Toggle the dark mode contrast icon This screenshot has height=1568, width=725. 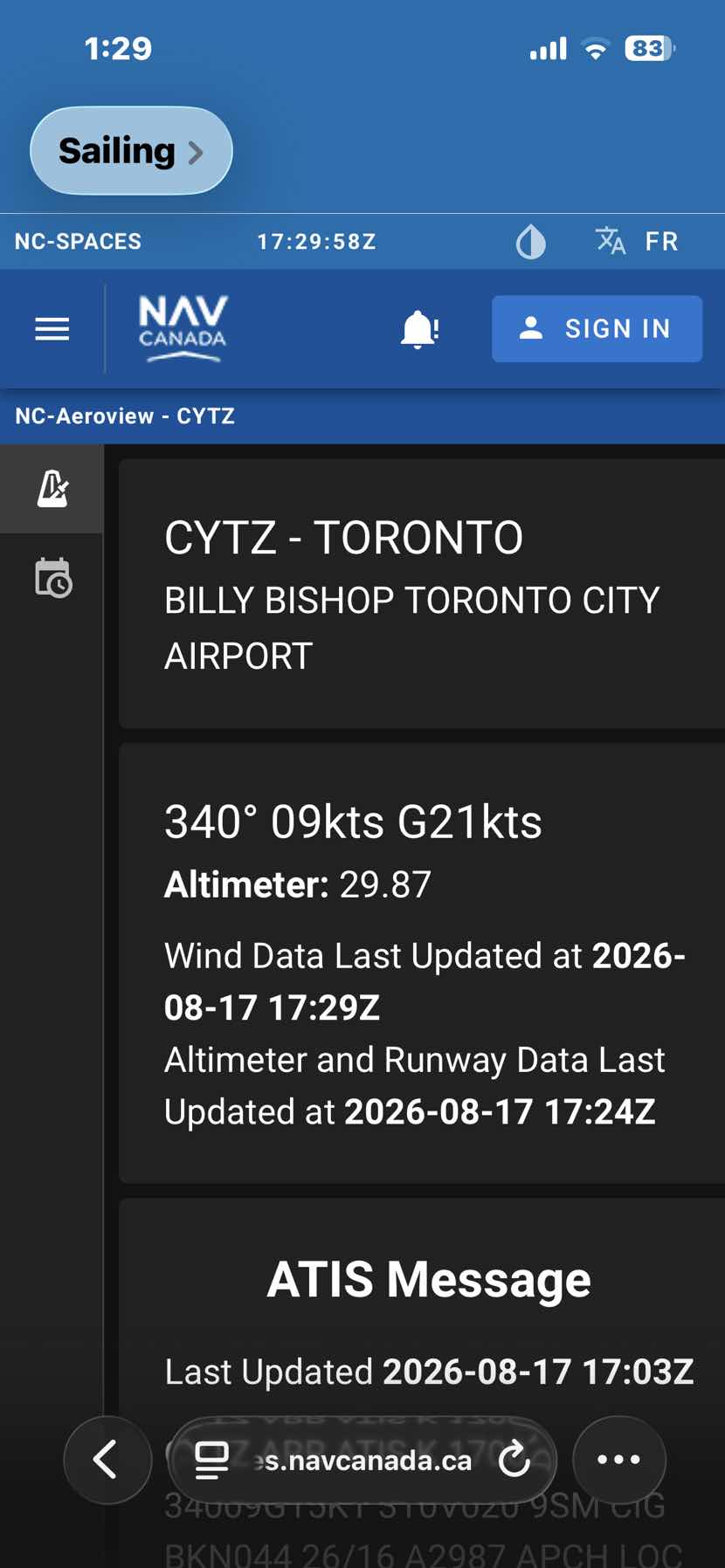click(x=530, y=242)
